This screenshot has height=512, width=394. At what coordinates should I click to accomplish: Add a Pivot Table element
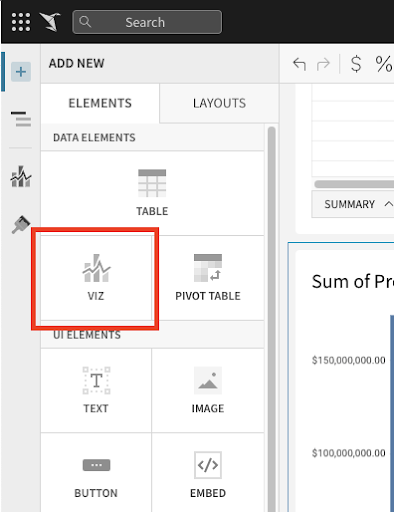208,278
